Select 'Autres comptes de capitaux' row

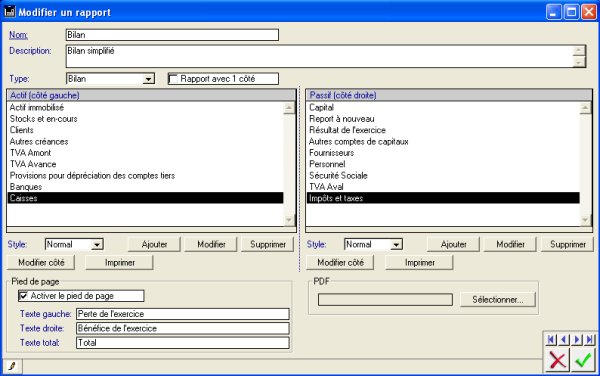(443, 142)
